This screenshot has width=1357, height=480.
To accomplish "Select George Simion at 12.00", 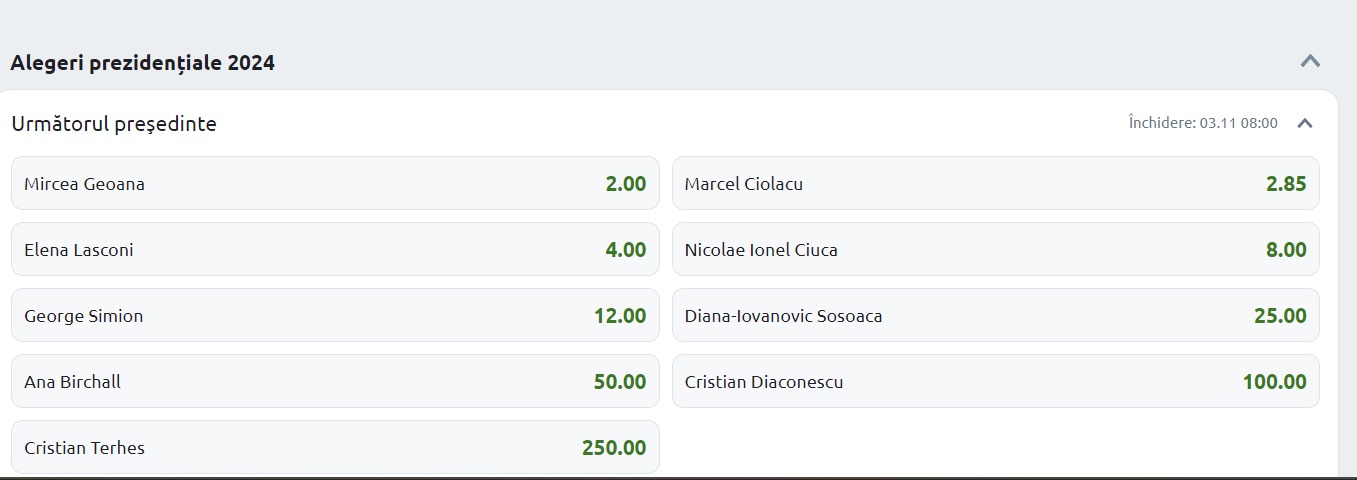I will 335,316.
